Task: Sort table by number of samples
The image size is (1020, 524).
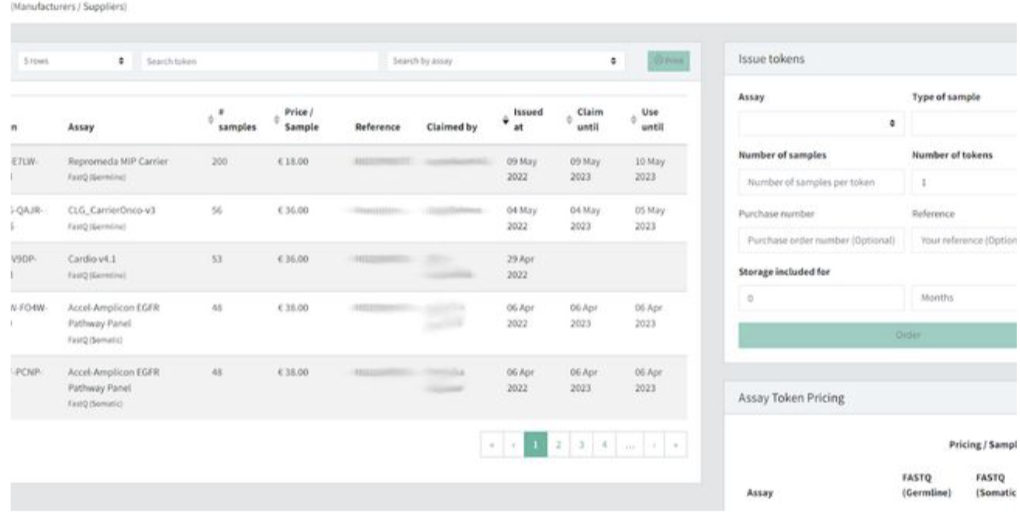Action: click(233, 120)
